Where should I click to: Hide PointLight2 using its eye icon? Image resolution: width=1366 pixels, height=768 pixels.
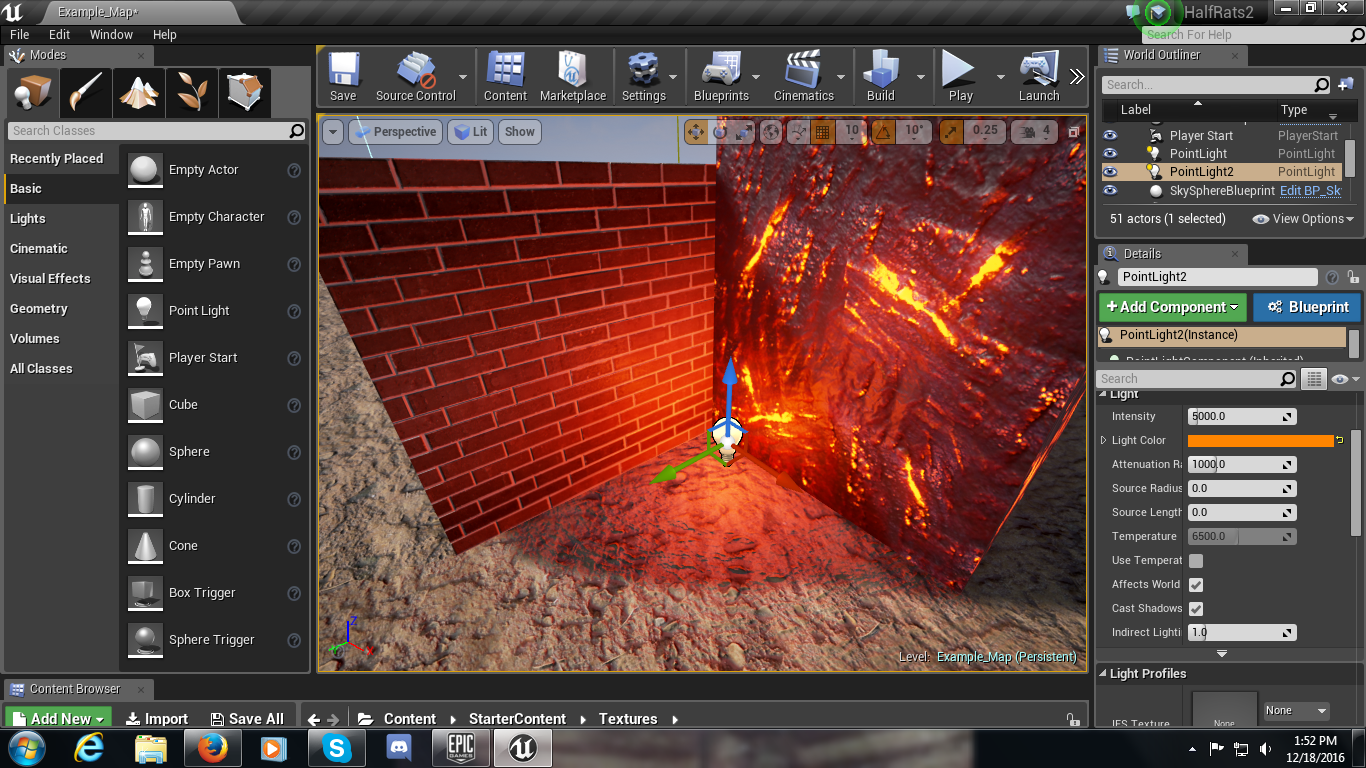pyautogui.click(x=1110, y=172)
